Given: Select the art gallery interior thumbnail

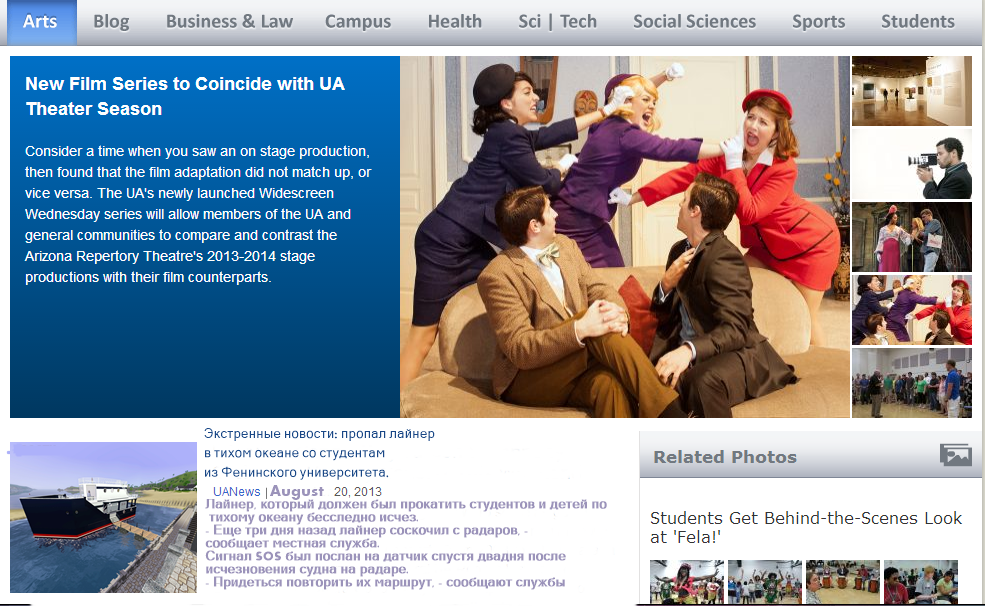Looking at the screenshot, I should 911,91.
